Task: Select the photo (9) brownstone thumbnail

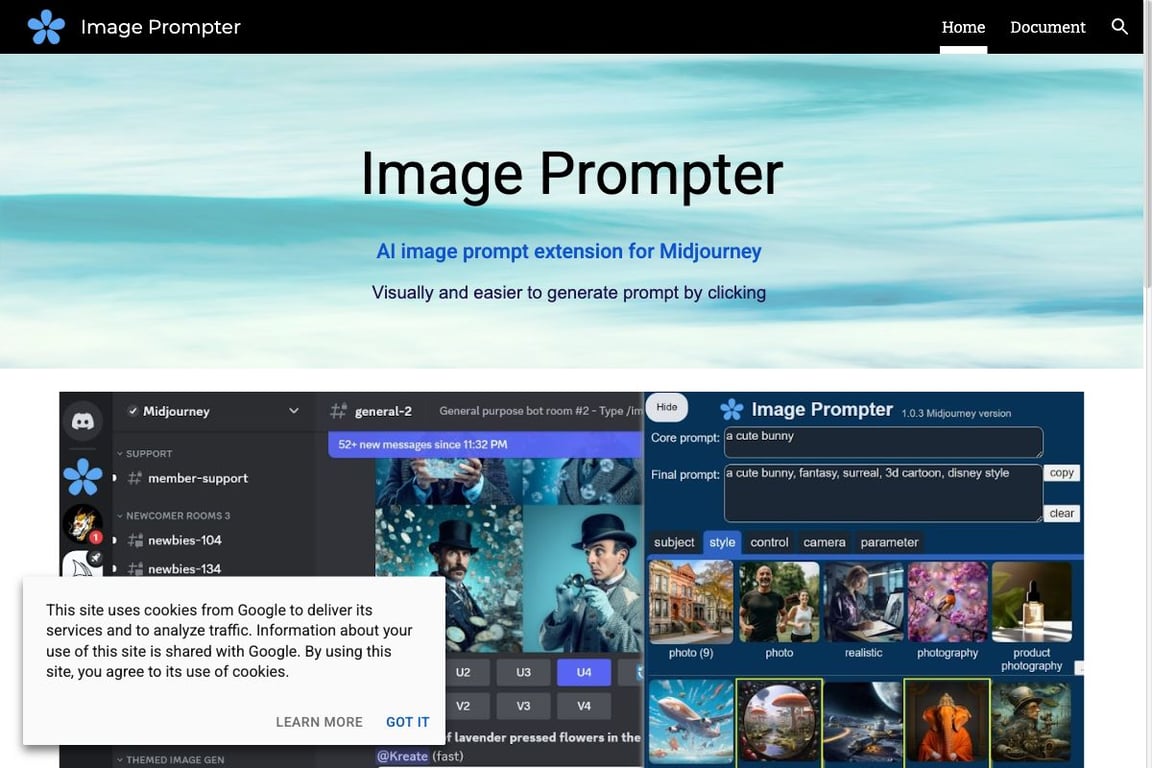Action: [691, 603]
